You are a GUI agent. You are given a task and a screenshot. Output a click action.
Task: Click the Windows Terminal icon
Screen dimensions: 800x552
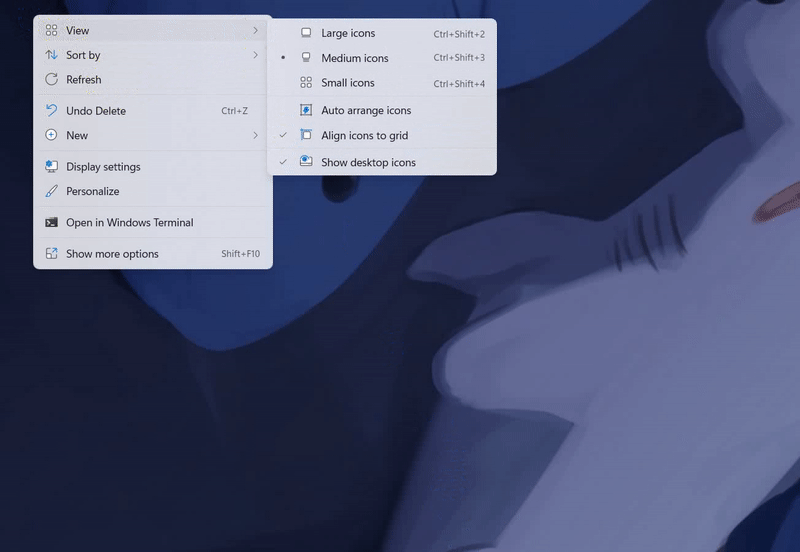point(52,222)
